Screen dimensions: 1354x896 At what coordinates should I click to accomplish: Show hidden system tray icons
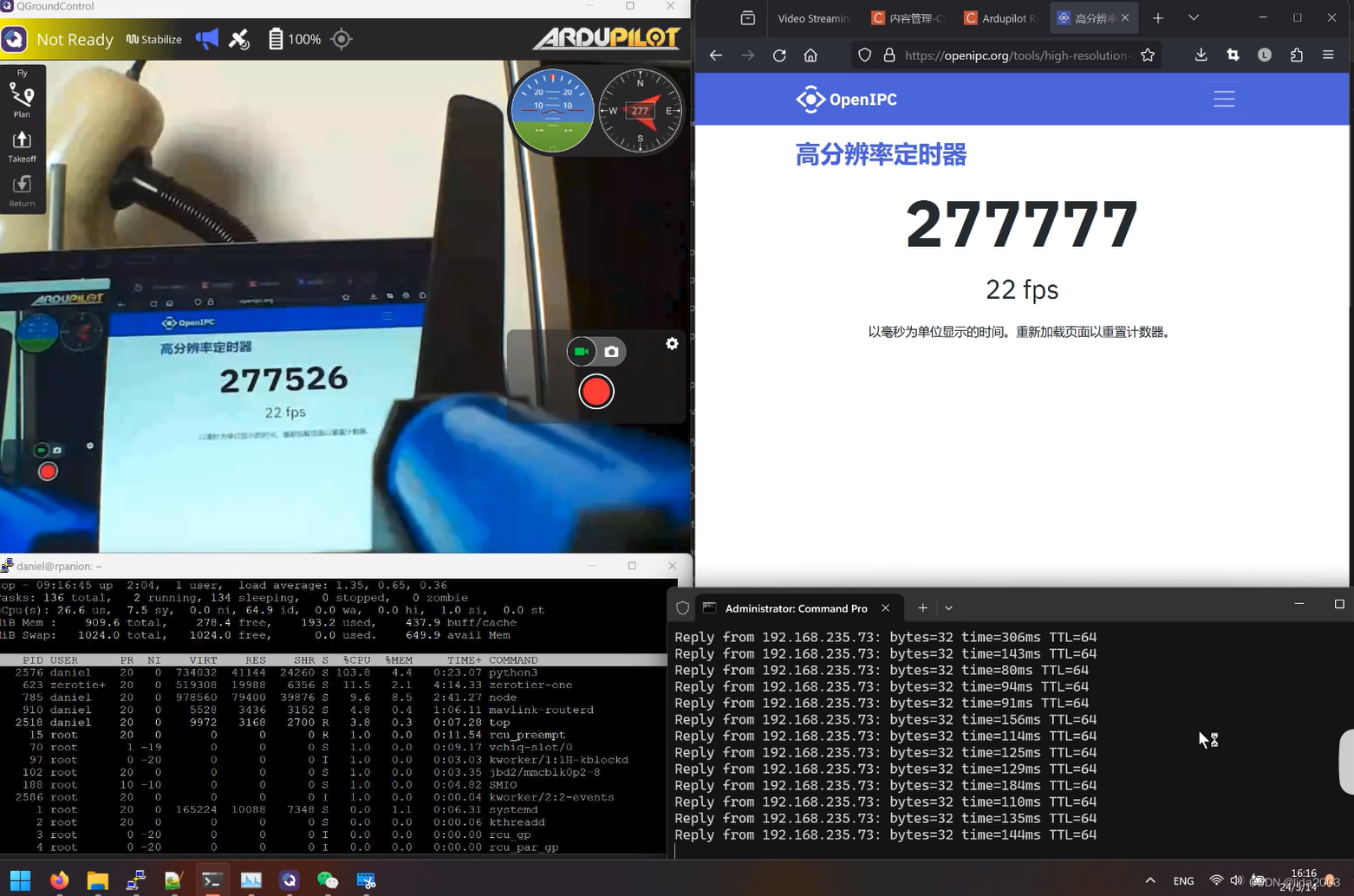tap(1150, 880)
